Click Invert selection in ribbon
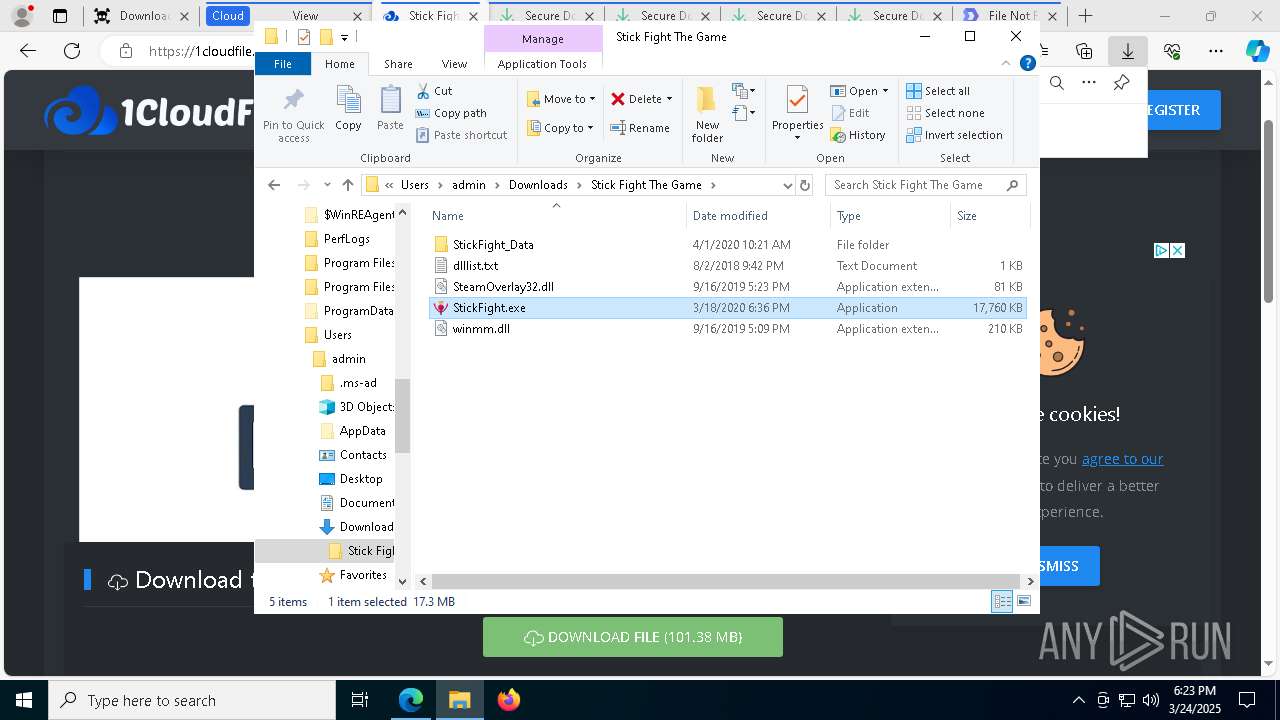 pos(954,135)
